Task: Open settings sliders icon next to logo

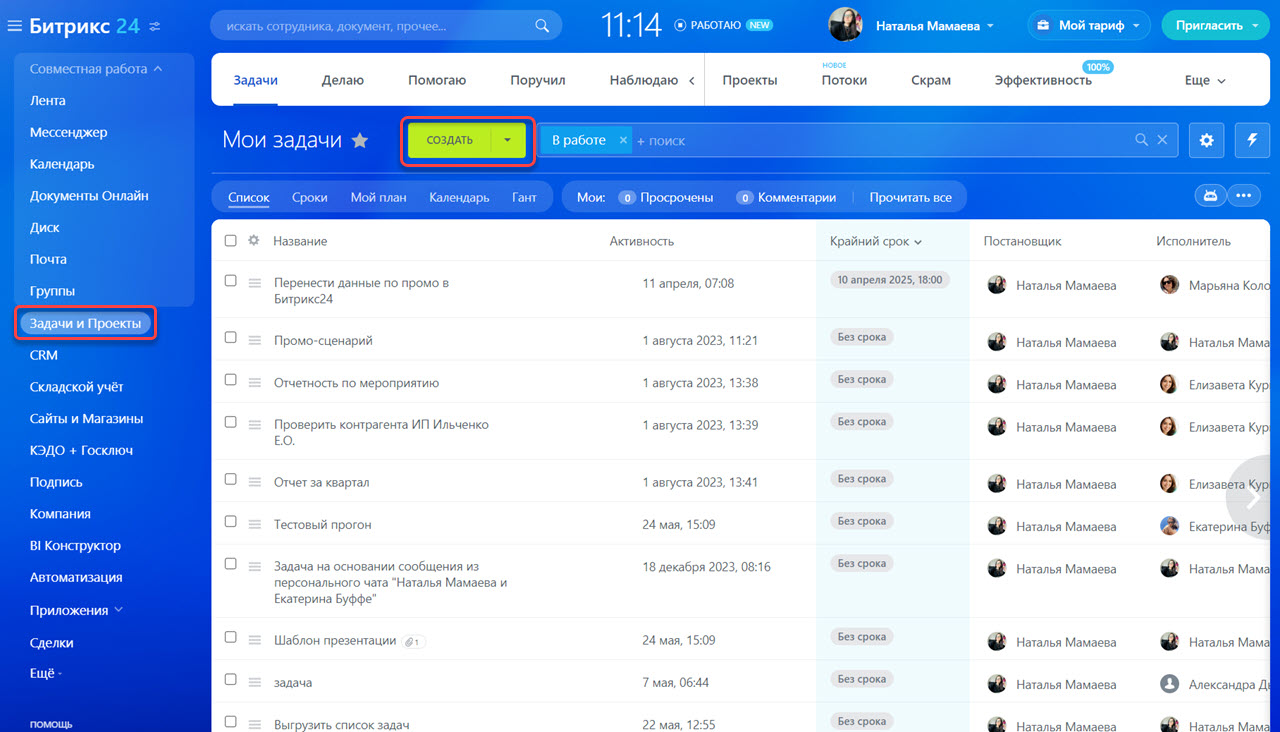Action: click(x=154, y=26)
